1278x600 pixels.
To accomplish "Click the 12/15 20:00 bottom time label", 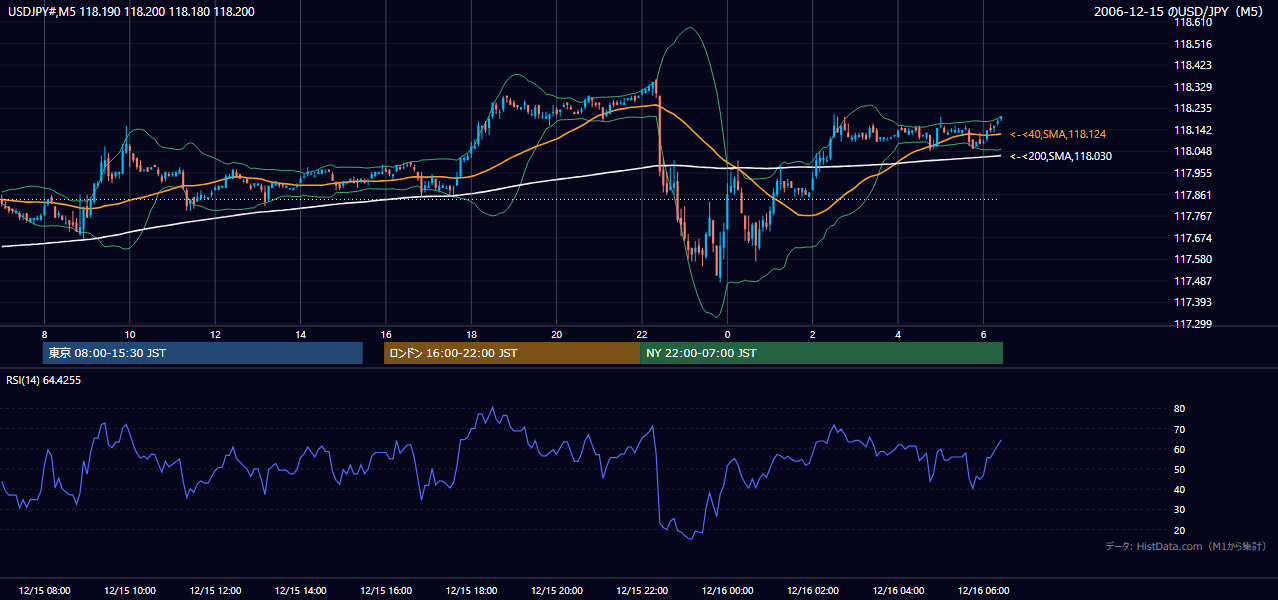I will [x=557, y=591].
